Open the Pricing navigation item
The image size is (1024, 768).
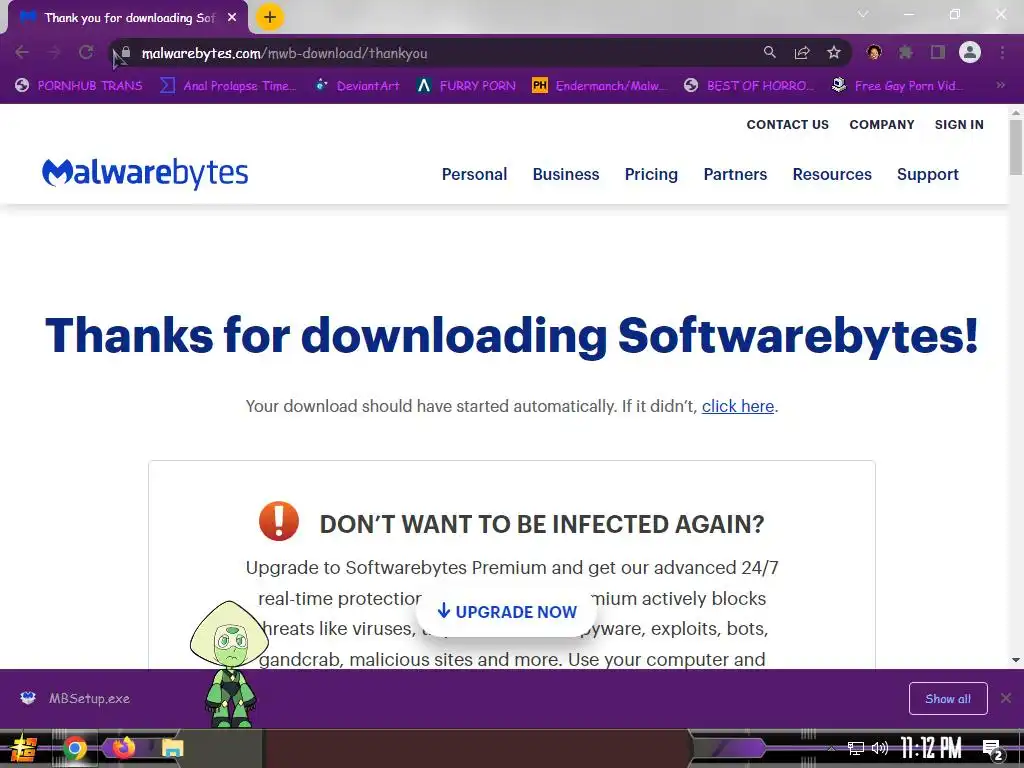point(651,174)
